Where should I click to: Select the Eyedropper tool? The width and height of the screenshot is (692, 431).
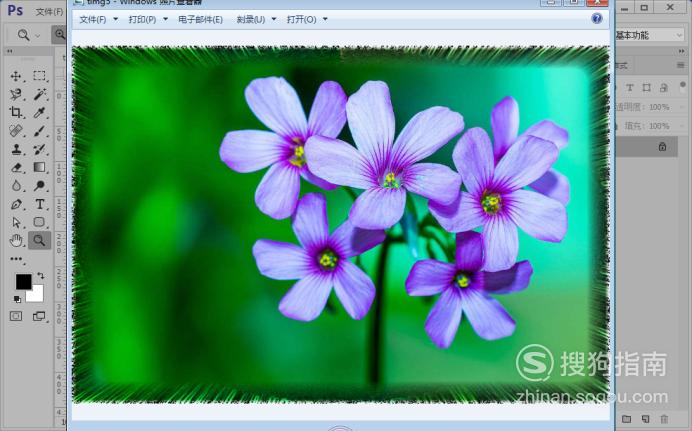point(39,112)
